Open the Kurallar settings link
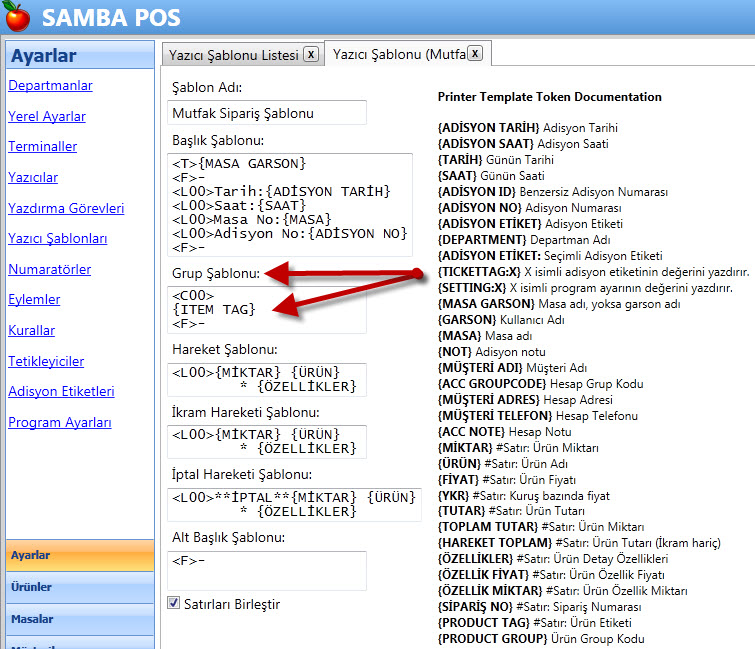755x649 pixels. tap(31, 330)
